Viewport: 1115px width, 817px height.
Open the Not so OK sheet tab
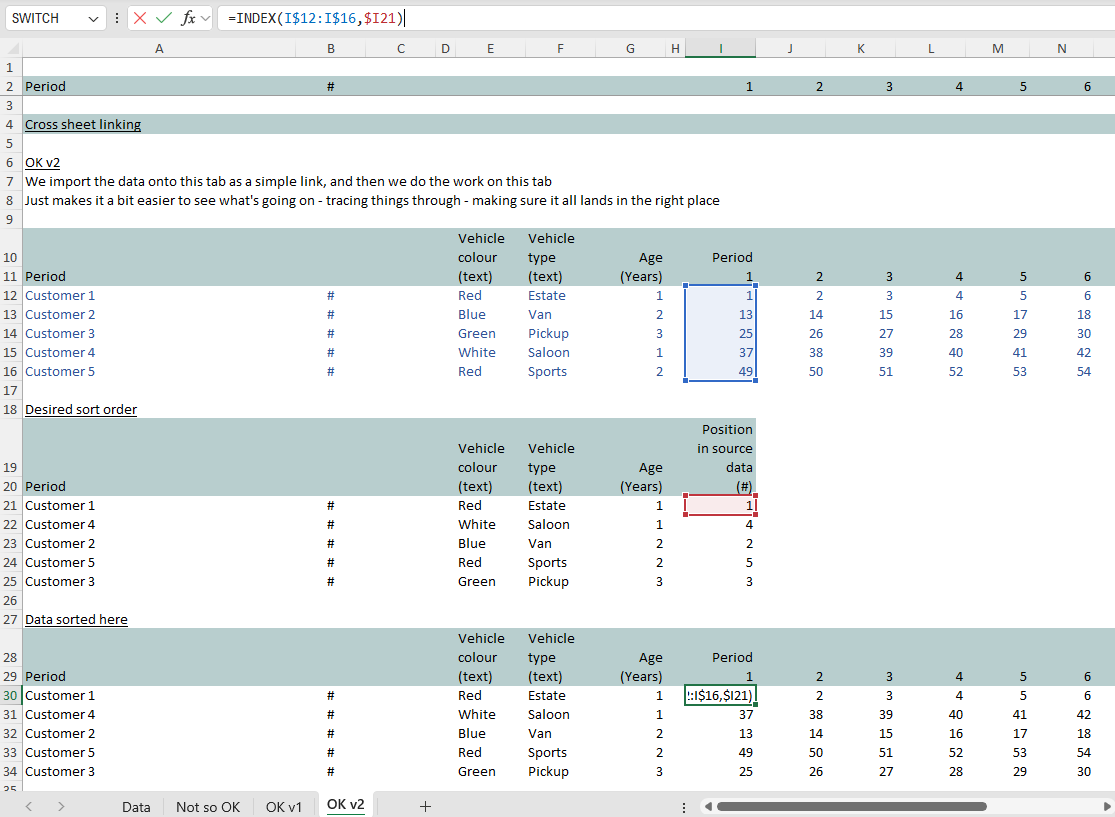[x=208, y=806]
